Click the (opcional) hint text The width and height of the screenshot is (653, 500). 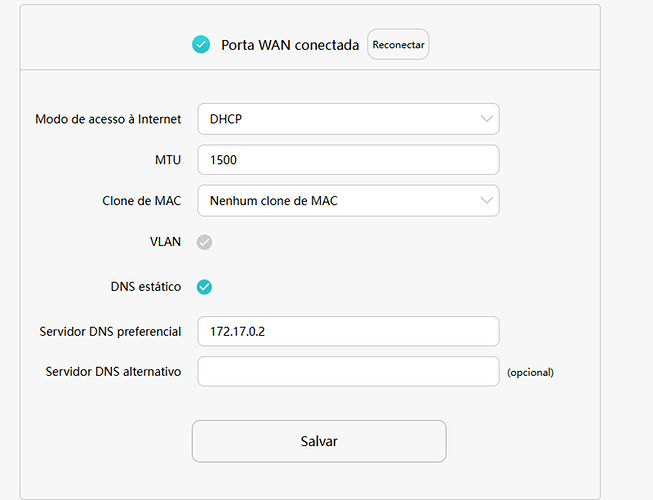[x=530, y=372]
